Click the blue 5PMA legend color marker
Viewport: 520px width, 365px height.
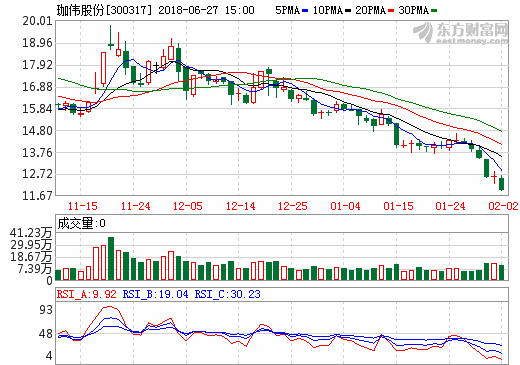305,11
